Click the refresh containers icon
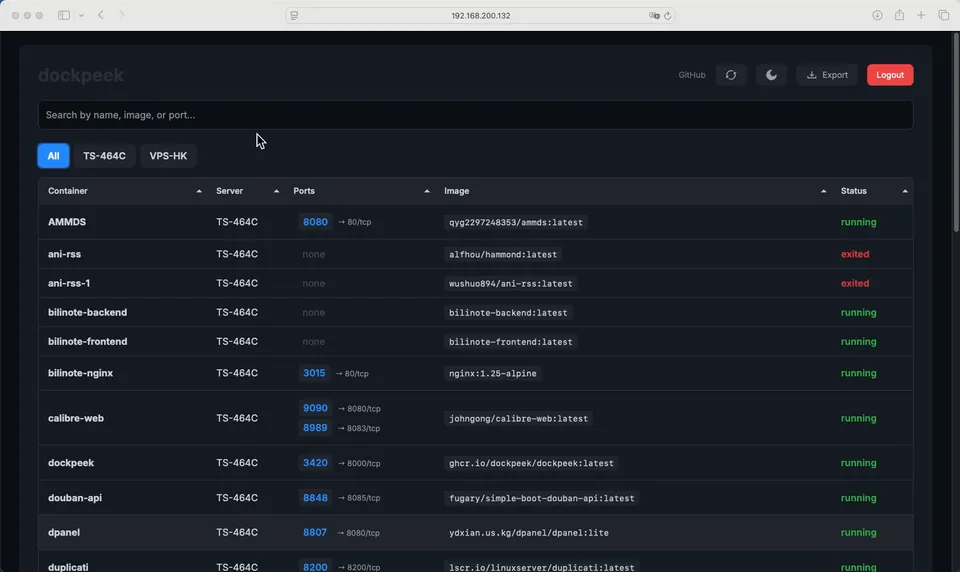This screenshot has width=960, height=572. pyautogui.click(x=731, y=75)
